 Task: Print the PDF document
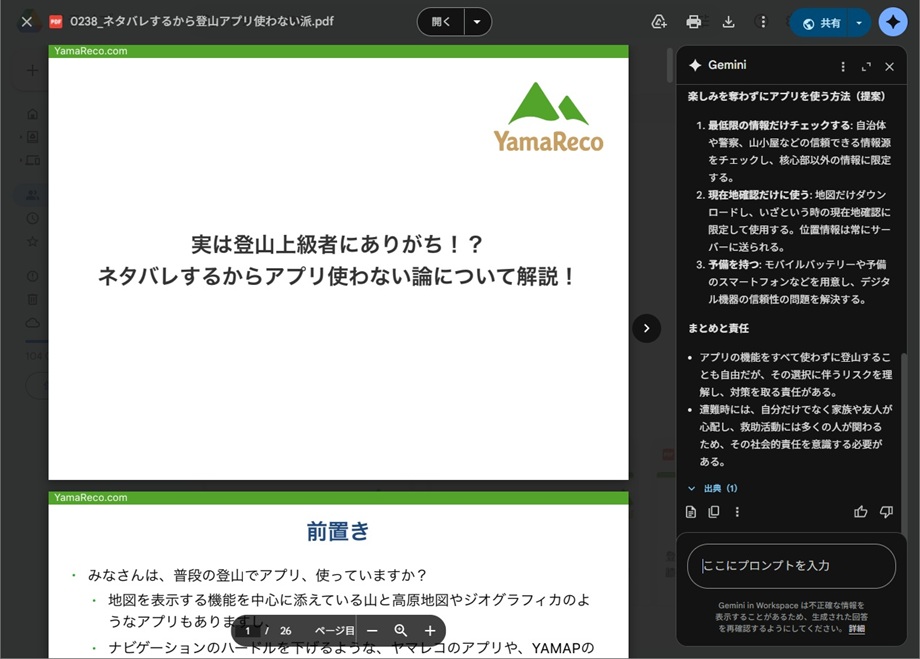pos(694,22)
